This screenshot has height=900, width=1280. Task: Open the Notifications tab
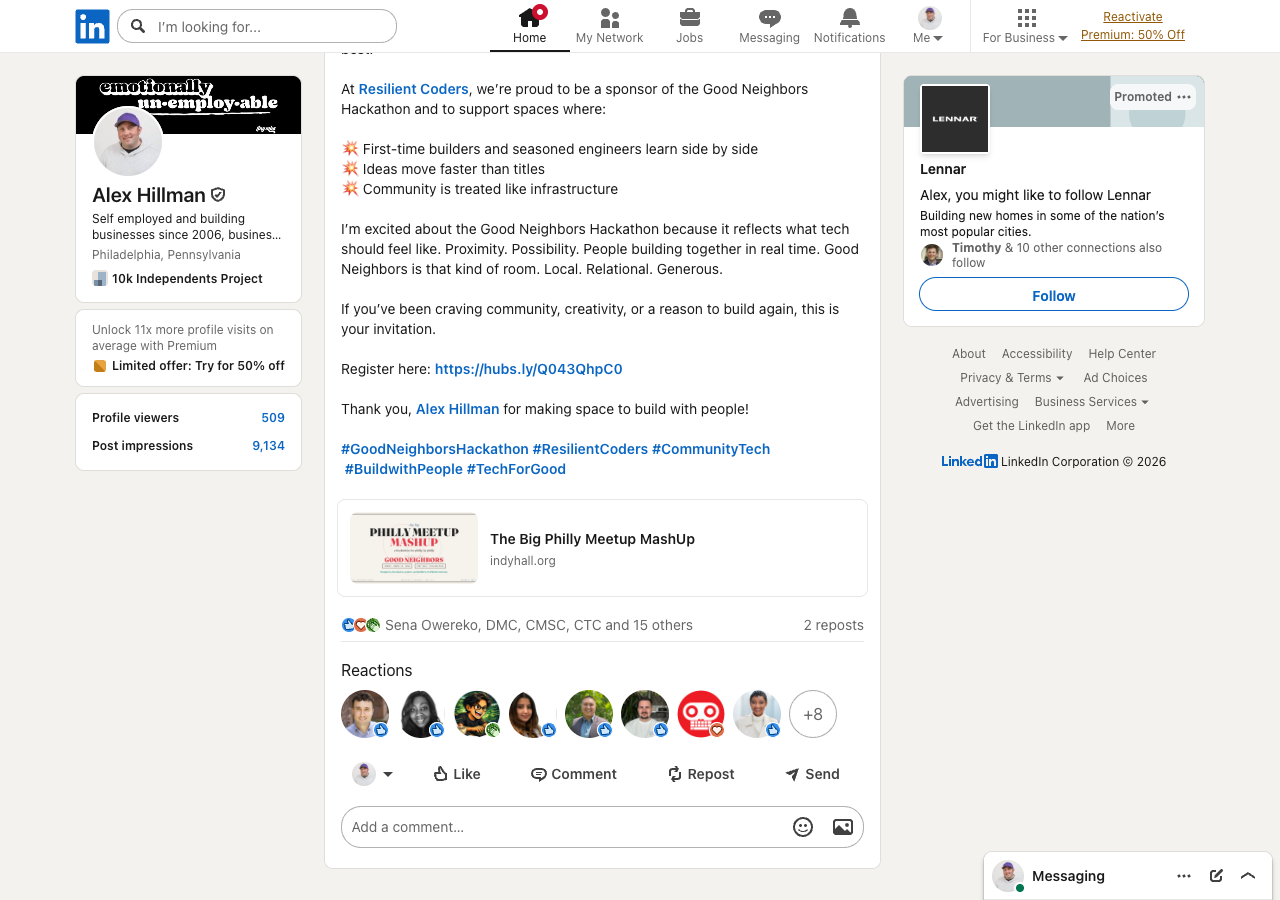pyautogui.click(x=849, y=26)
